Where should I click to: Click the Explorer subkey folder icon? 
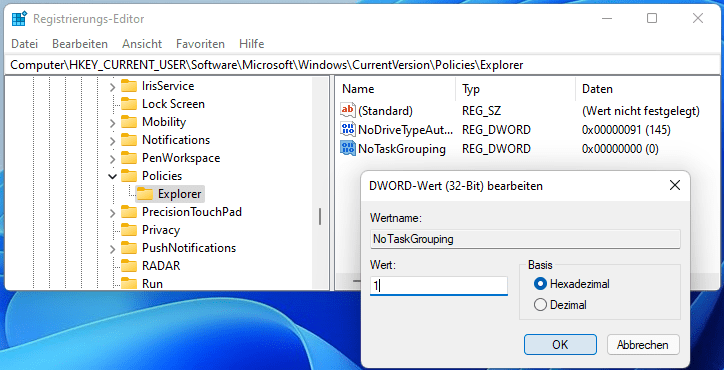145,194
